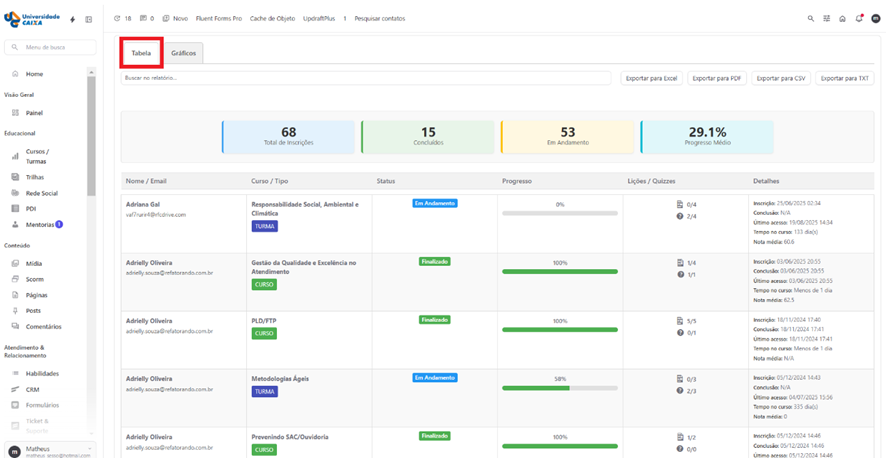
Task: Click Metodologias Ágeis 58% progress bar
Action: [560, 388]
